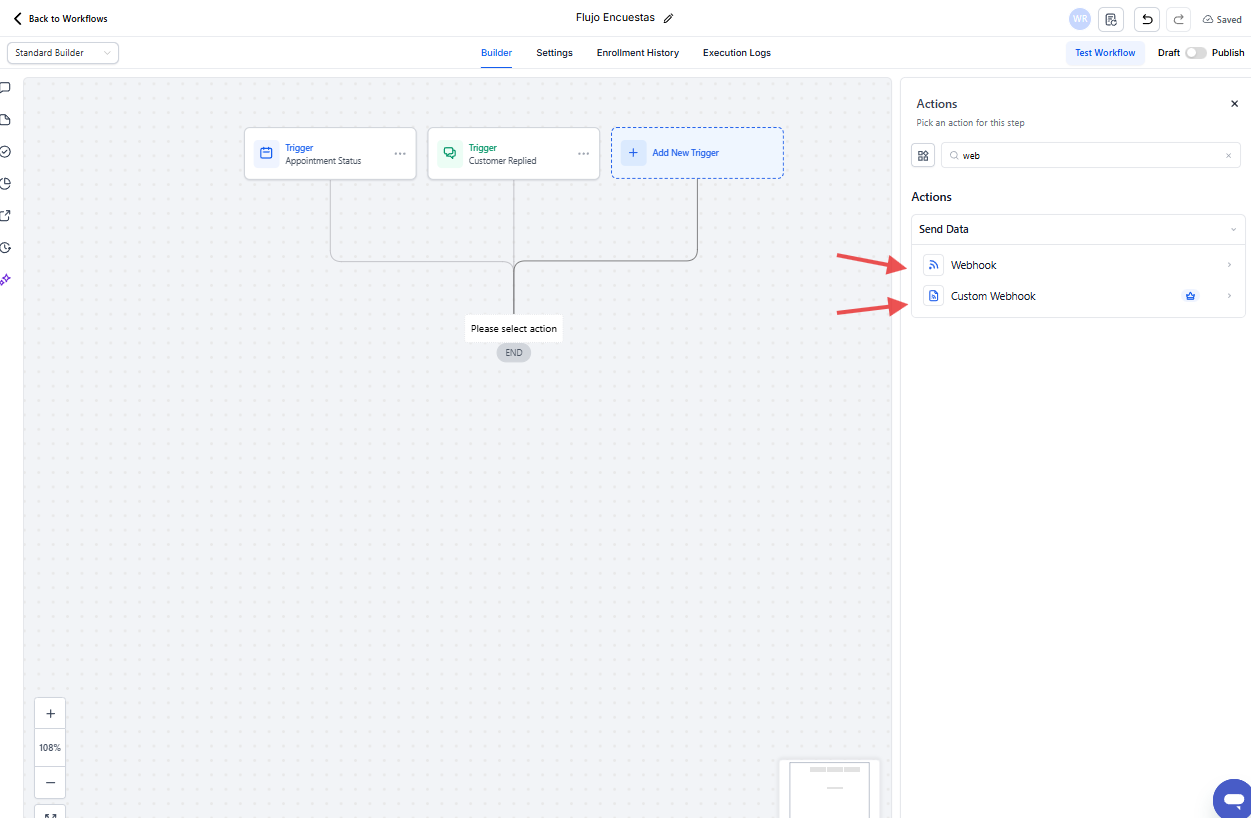Click the zoom in plus button

(x=50, y=714)
